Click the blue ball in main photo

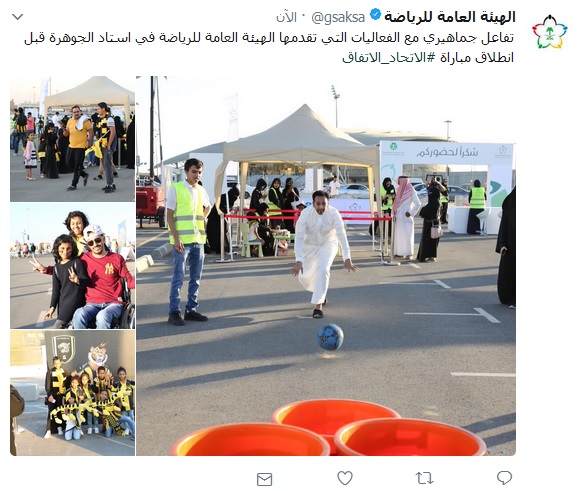pyautogui.click(x=330, y=337)
